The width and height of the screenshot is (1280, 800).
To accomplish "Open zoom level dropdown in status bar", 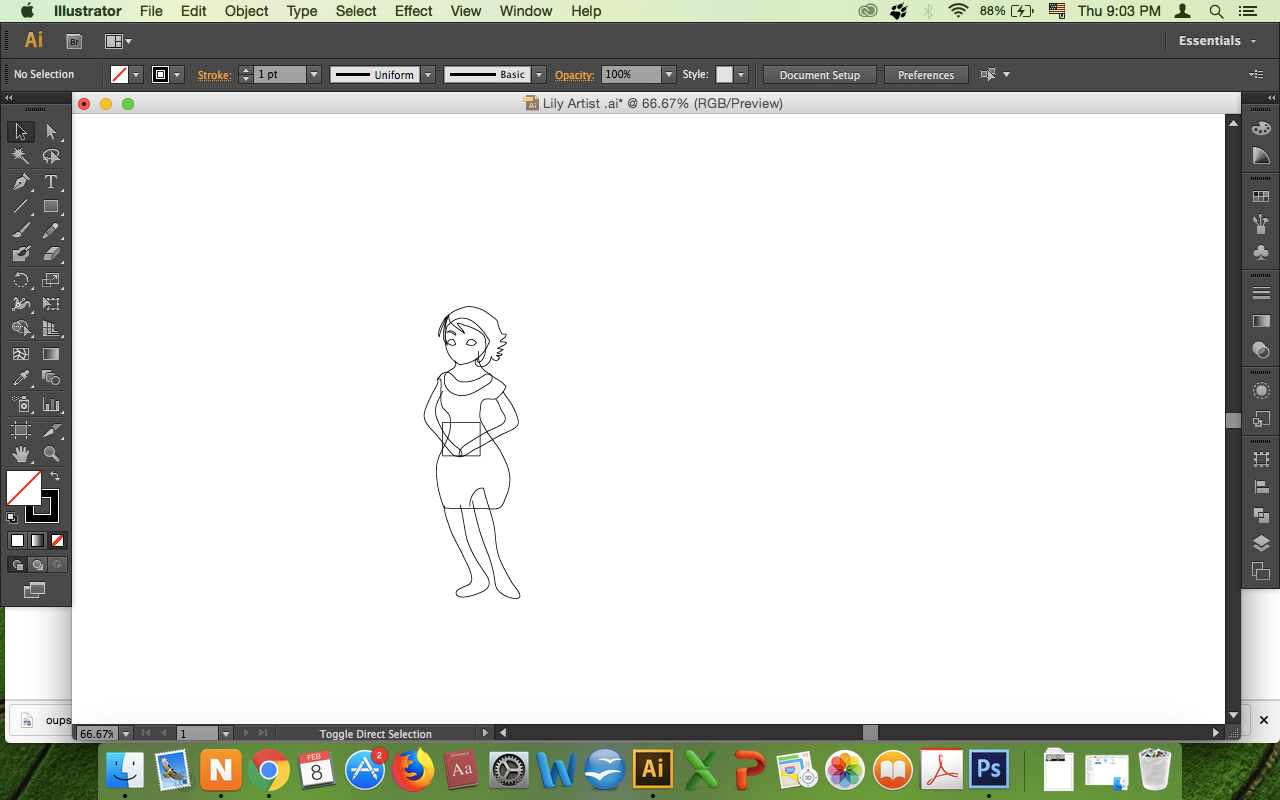I will coord(126,734).
